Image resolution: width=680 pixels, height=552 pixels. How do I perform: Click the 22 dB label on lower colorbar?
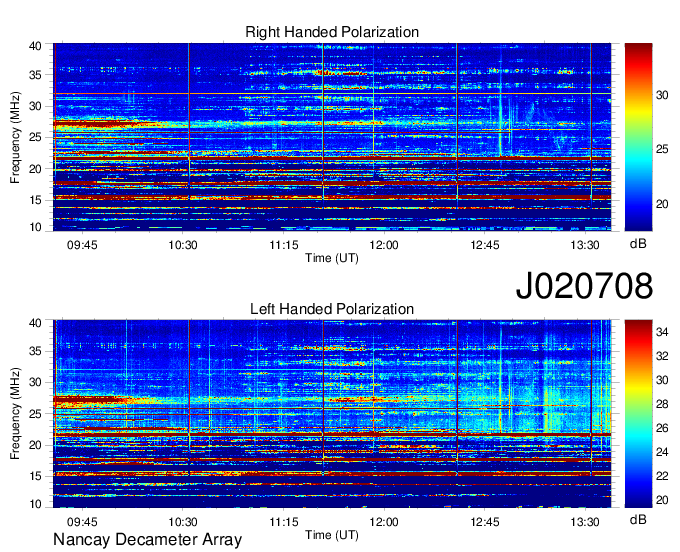662,476
